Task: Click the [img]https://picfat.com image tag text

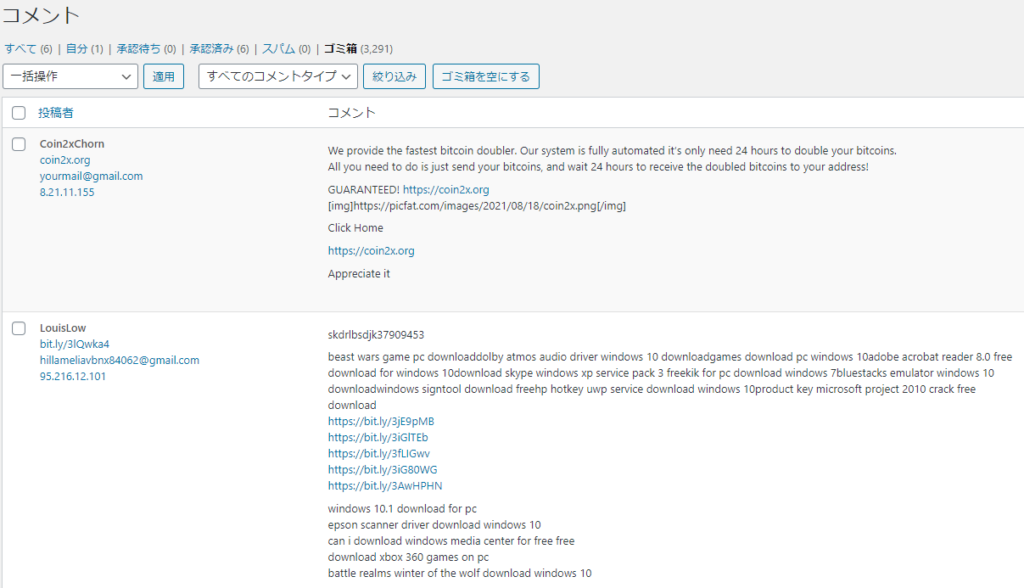Action: [x=477, y=206]
